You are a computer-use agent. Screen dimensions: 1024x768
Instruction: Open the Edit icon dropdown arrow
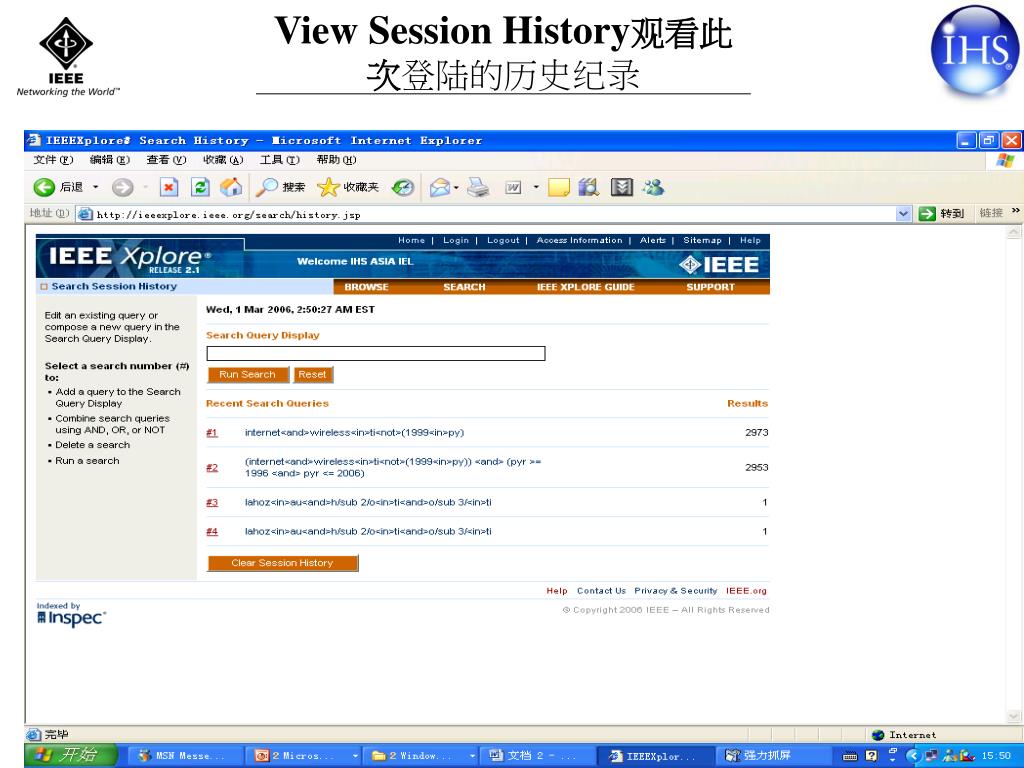click(536, 188)
